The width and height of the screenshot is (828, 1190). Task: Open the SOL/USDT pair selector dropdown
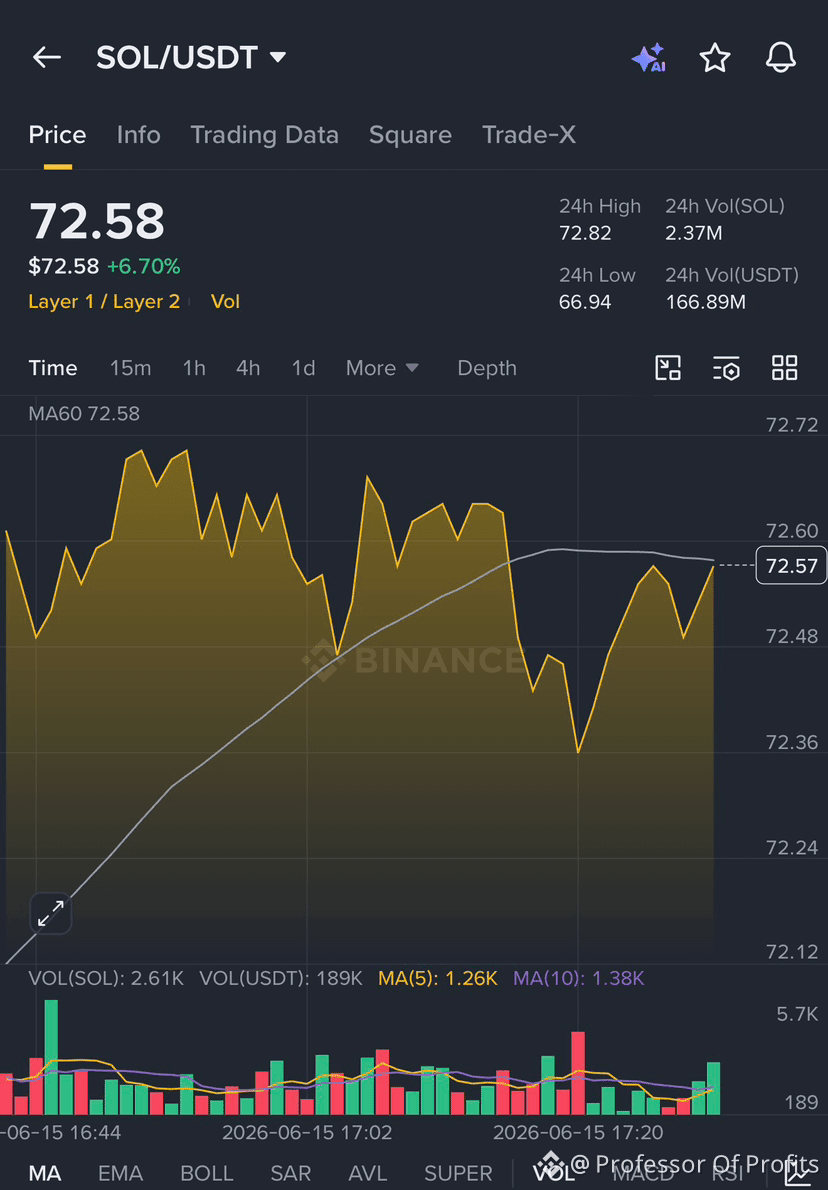pyautogui.click(x=190, y=58)
